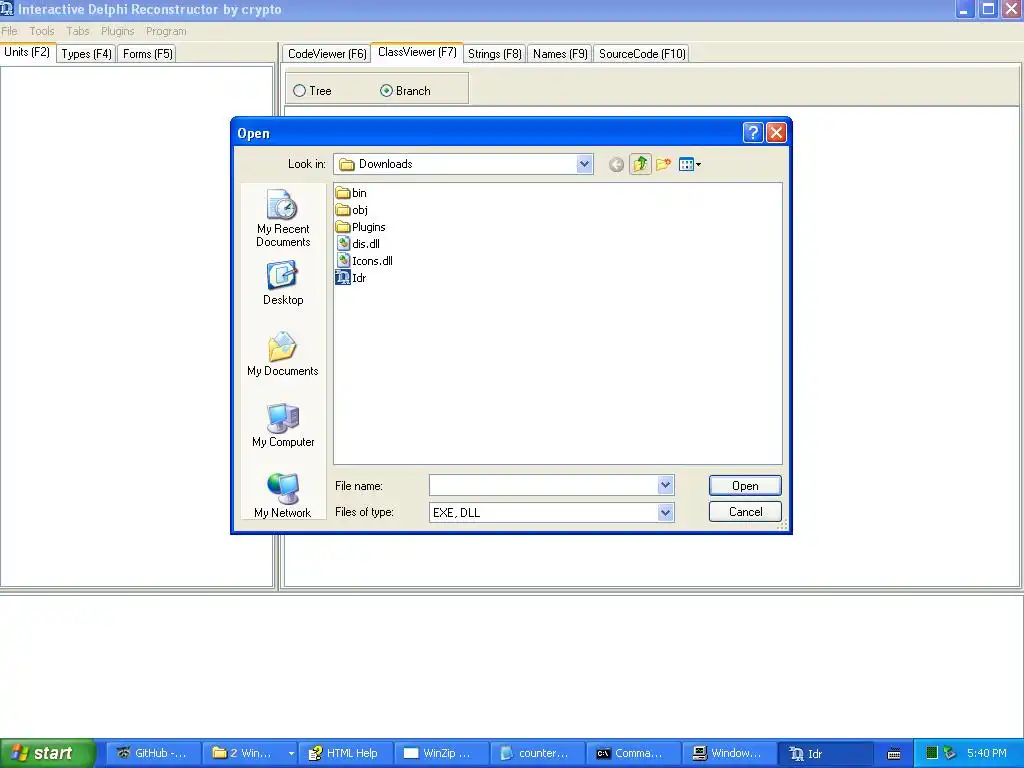This screenshot has width=1024, height=768.
Task: Jump to My Documents location
Action: pyautogui.click(x=283, y=355)
